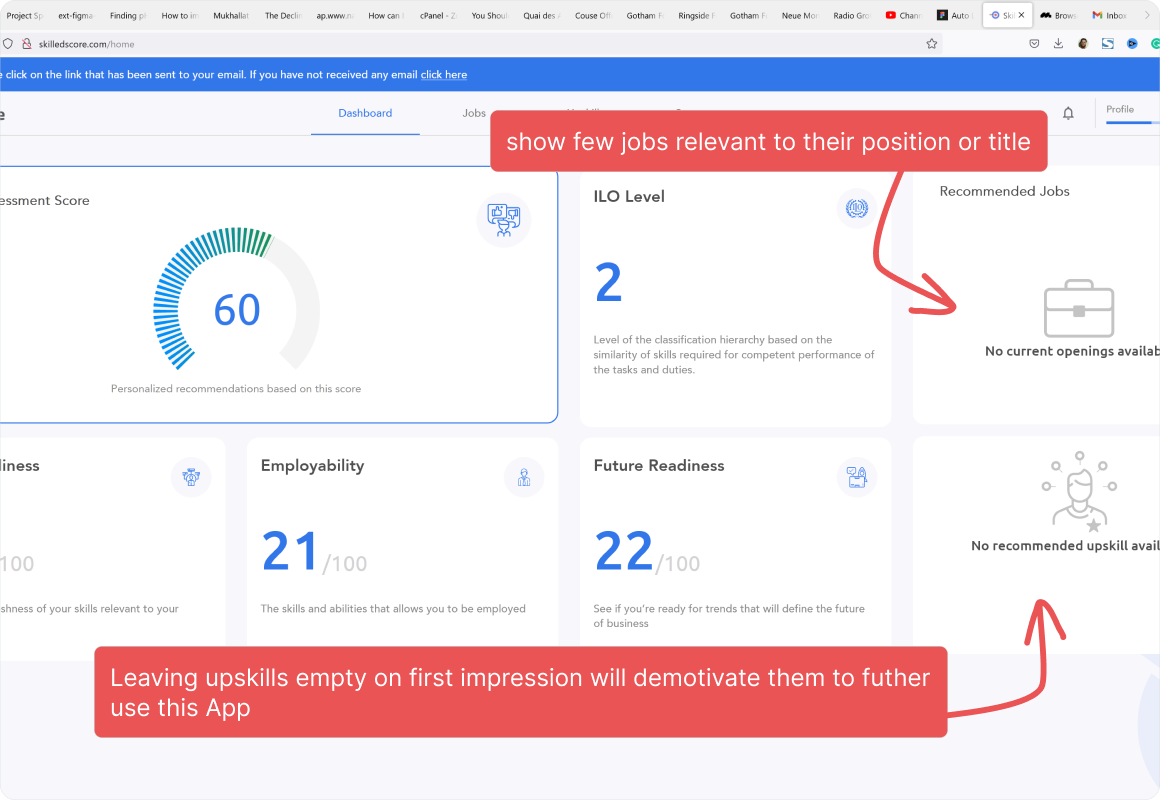The image size is (1160, 800).
Task: Switch to the ap.www.n browser tab
Action: (x=334, y=15)
